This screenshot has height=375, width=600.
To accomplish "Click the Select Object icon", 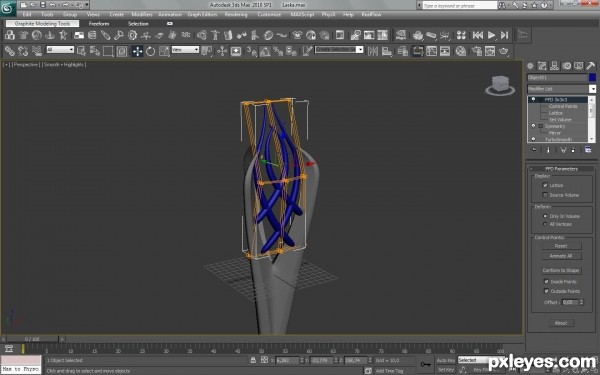I will click(x=81, y=51).
